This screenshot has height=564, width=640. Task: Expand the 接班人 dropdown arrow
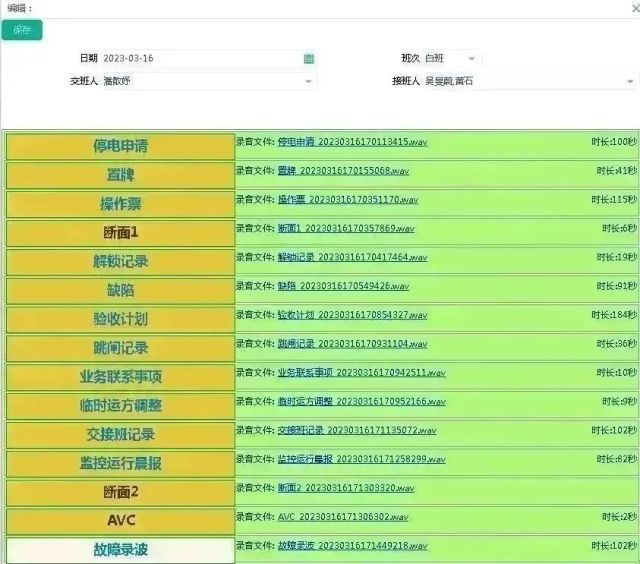tap(630, 81)
